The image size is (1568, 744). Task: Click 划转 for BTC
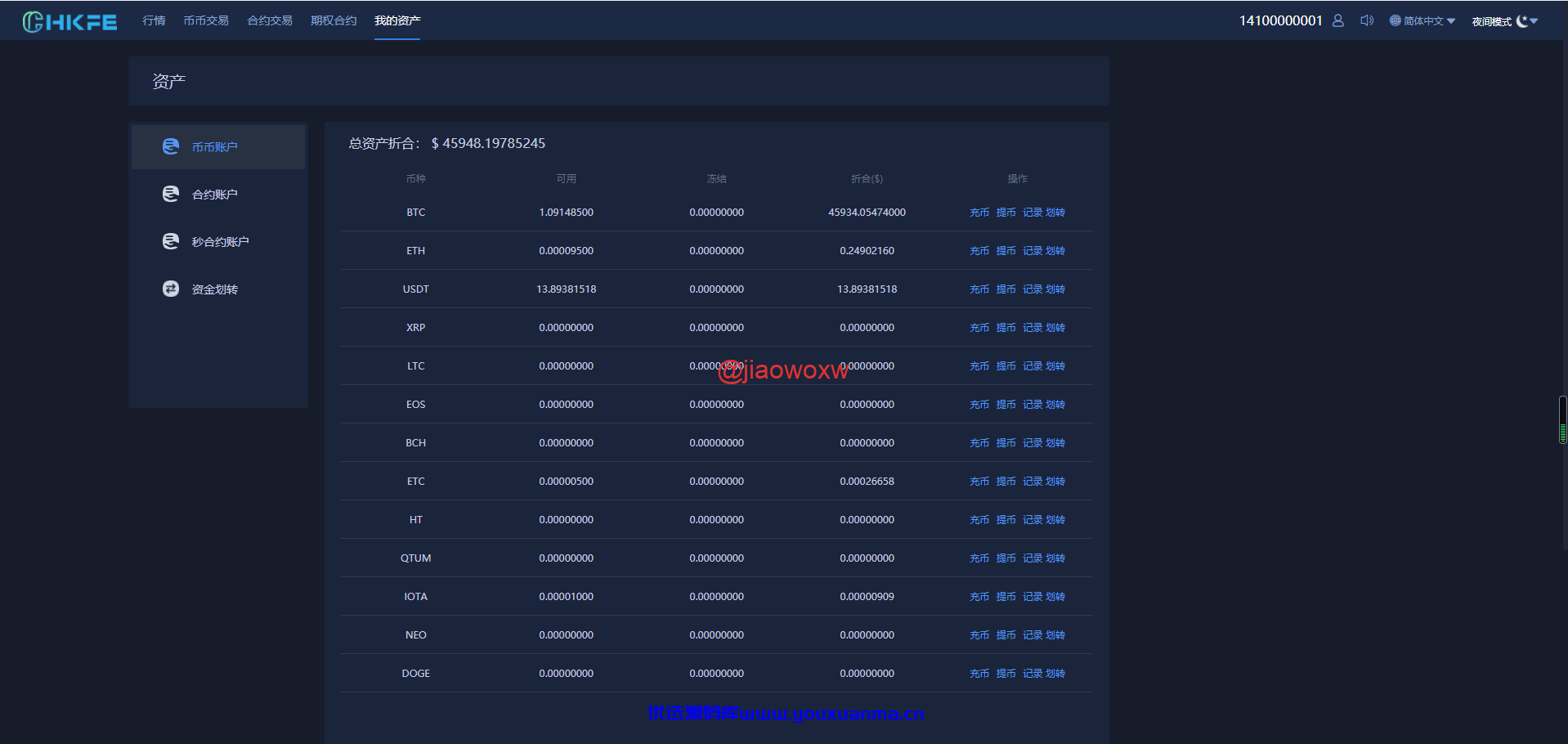(x=1055, y=213)
